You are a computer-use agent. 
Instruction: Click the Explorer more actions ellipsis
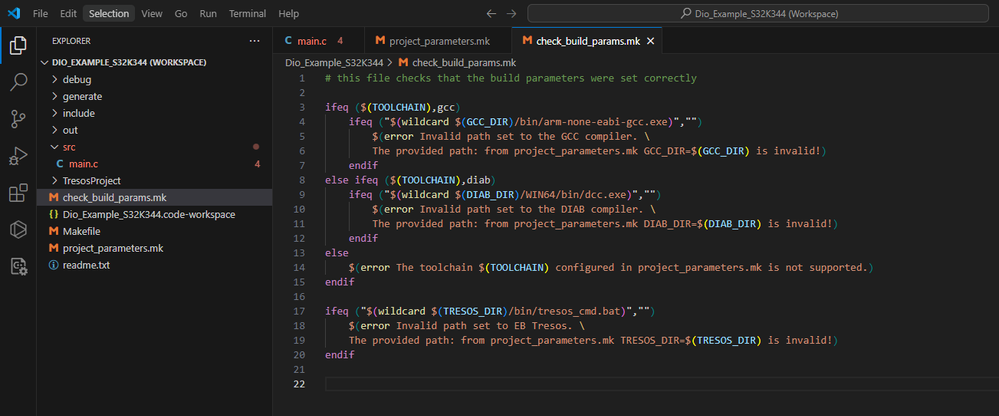click(254, 41)
